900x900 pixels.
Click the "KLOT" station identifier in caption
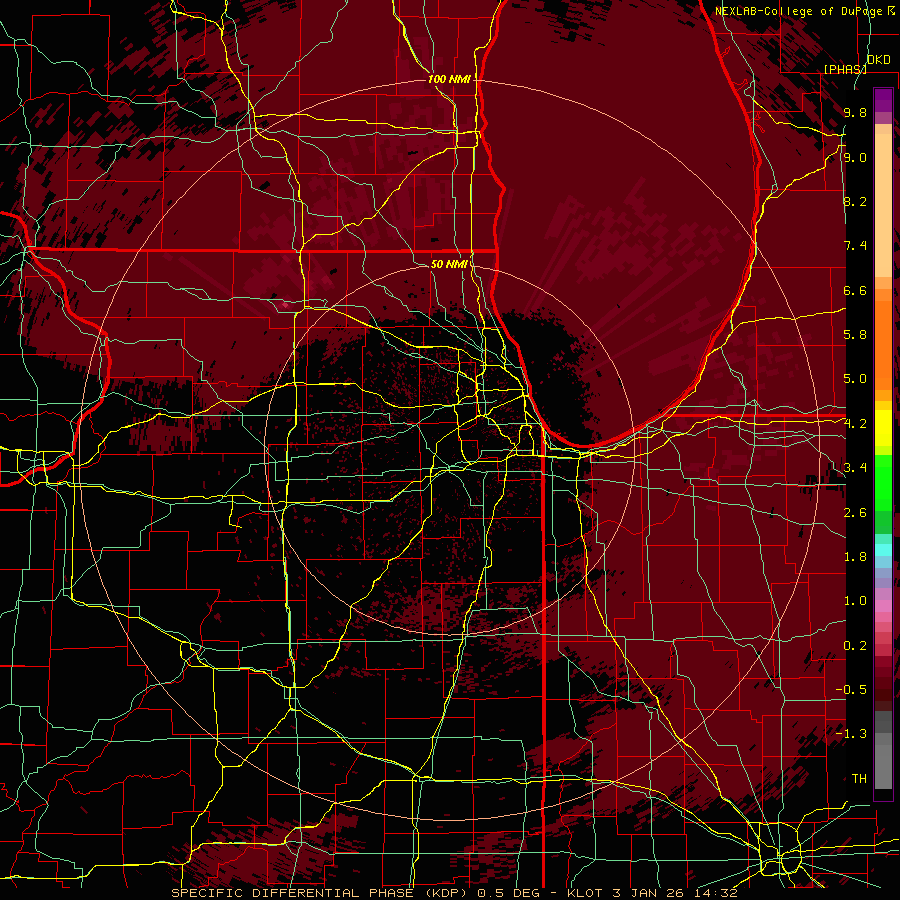coord(585,893)
